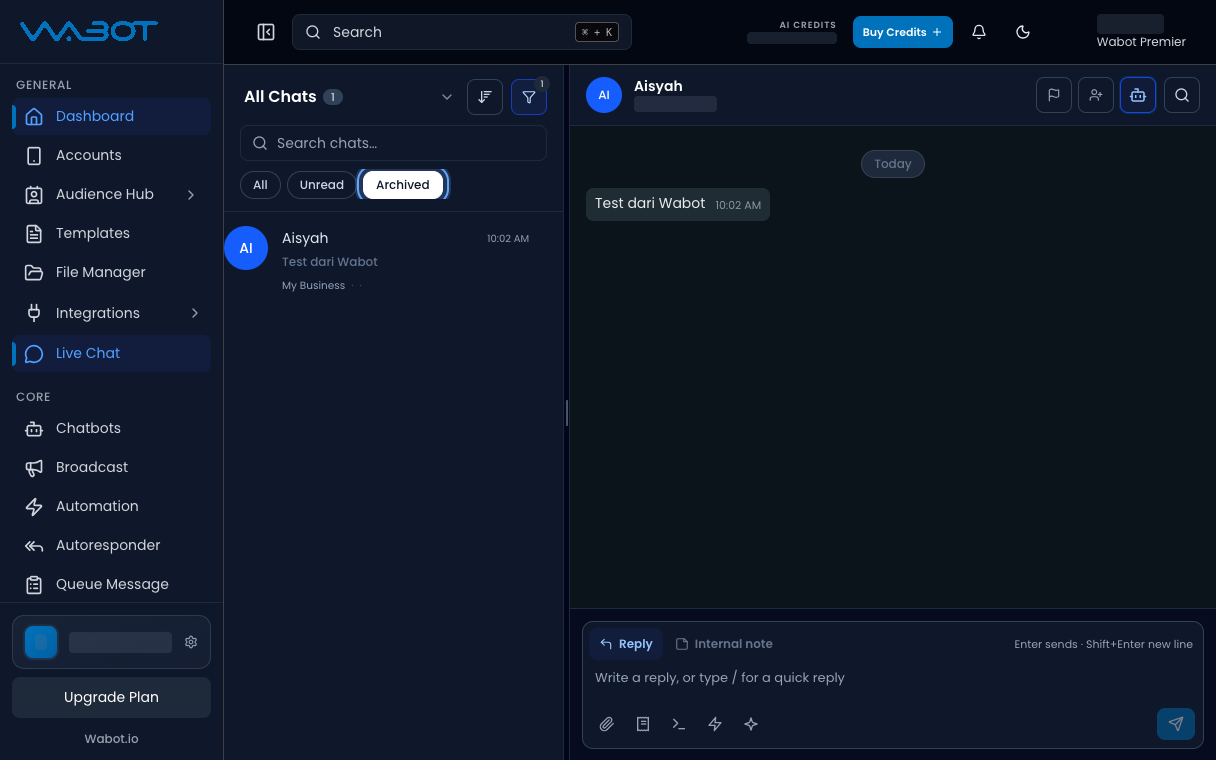
Task: Click the Buy Credits button
Action: tap(902, 32)
